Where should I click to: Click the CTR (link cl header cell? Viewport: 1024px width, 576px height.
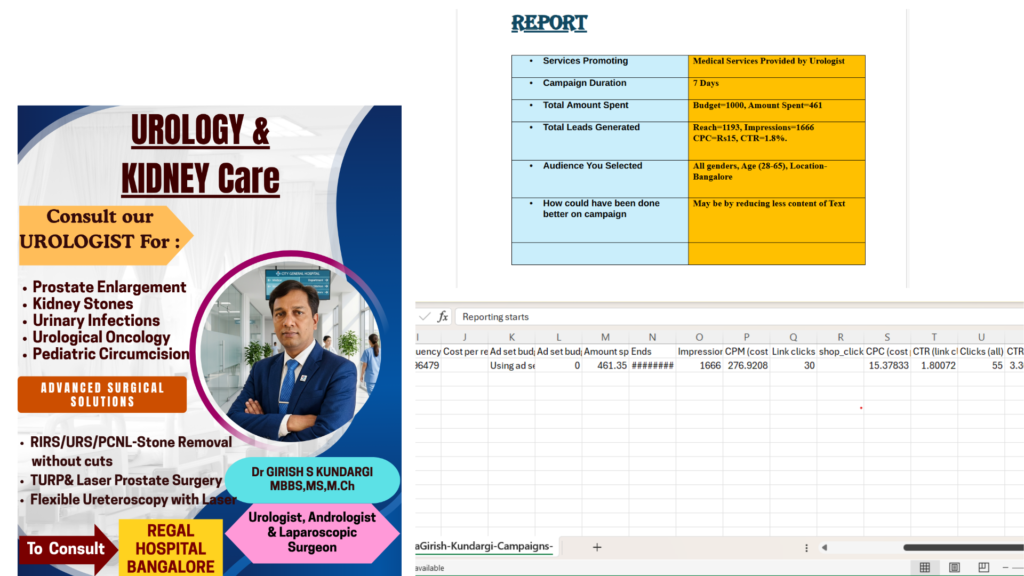click(935, 351)
